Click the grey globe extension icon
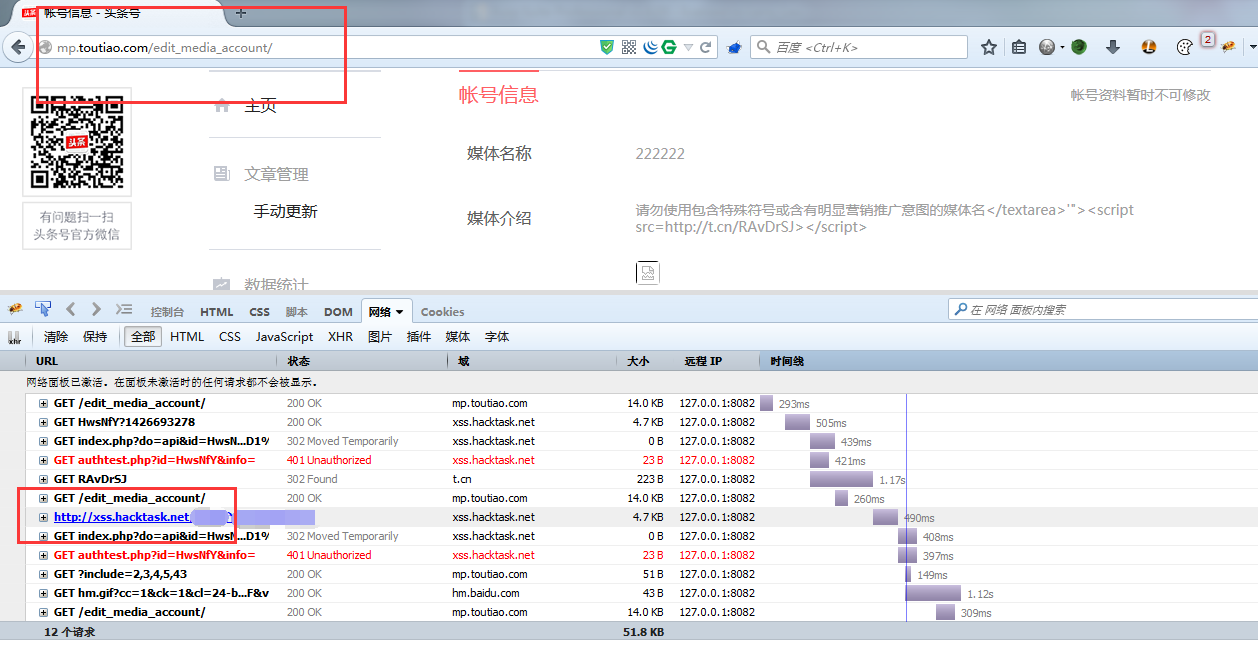This screenshot has height=645, width=1258. coord(1047,47)
